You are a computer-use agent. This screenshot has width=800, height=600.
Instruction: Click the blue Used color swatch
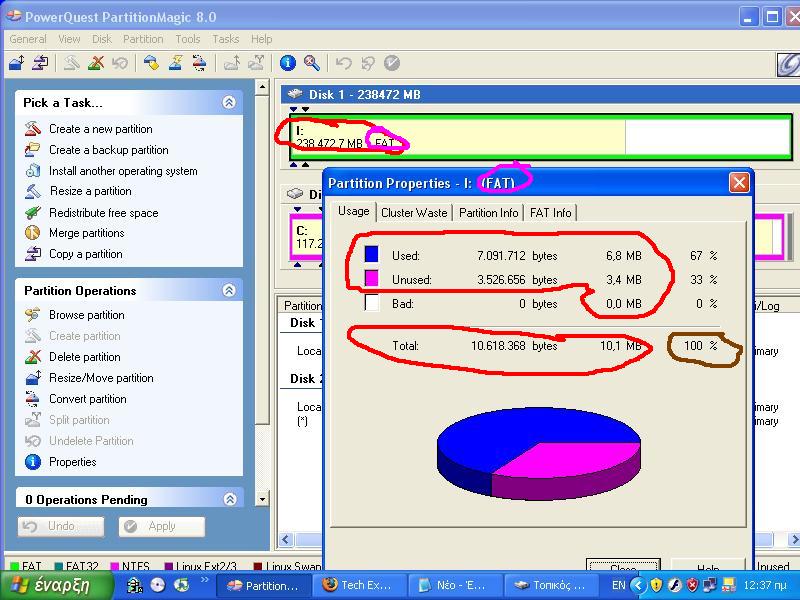[371, 255]
